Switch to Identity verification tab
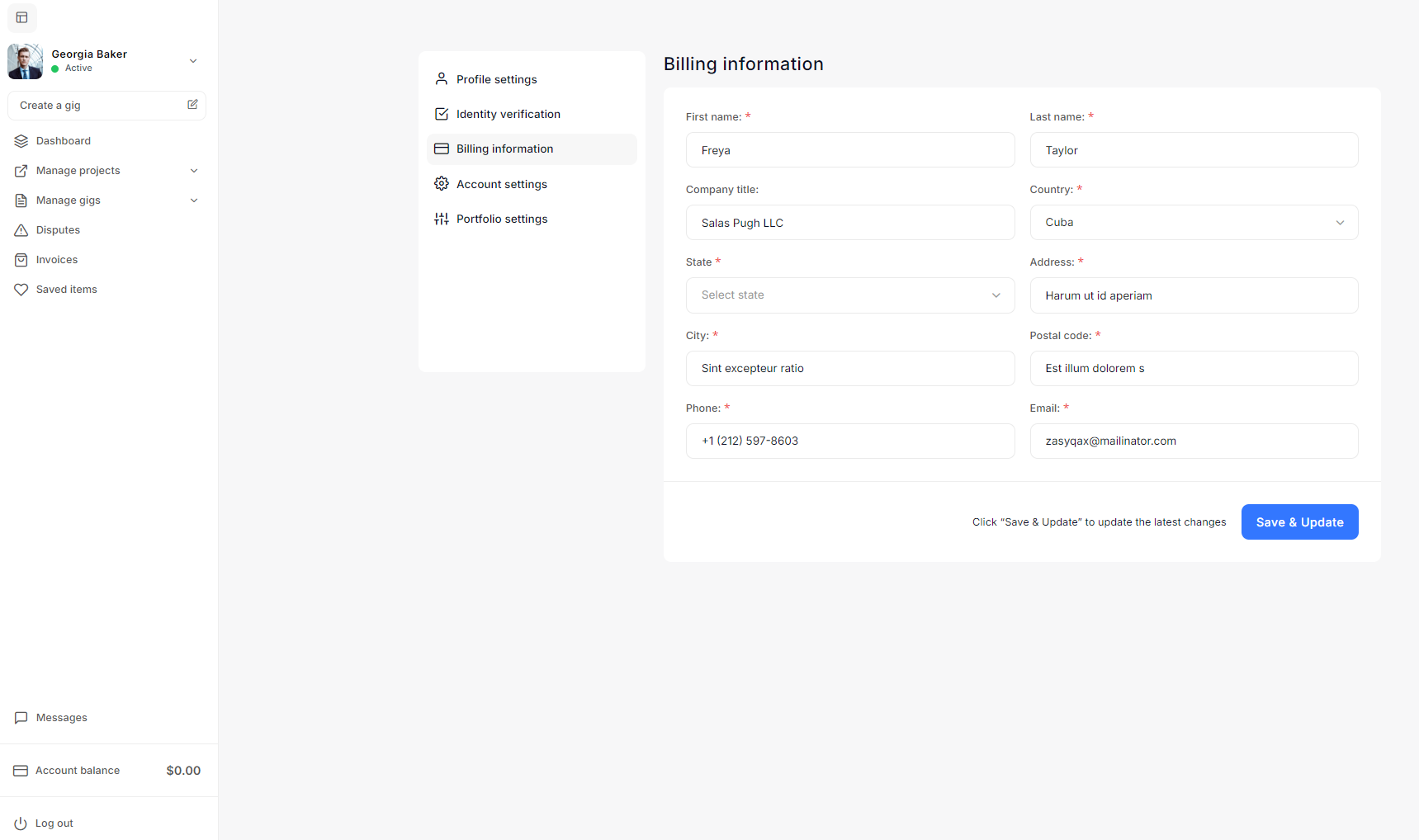1419x840 pixels. (x=508, y=114)
